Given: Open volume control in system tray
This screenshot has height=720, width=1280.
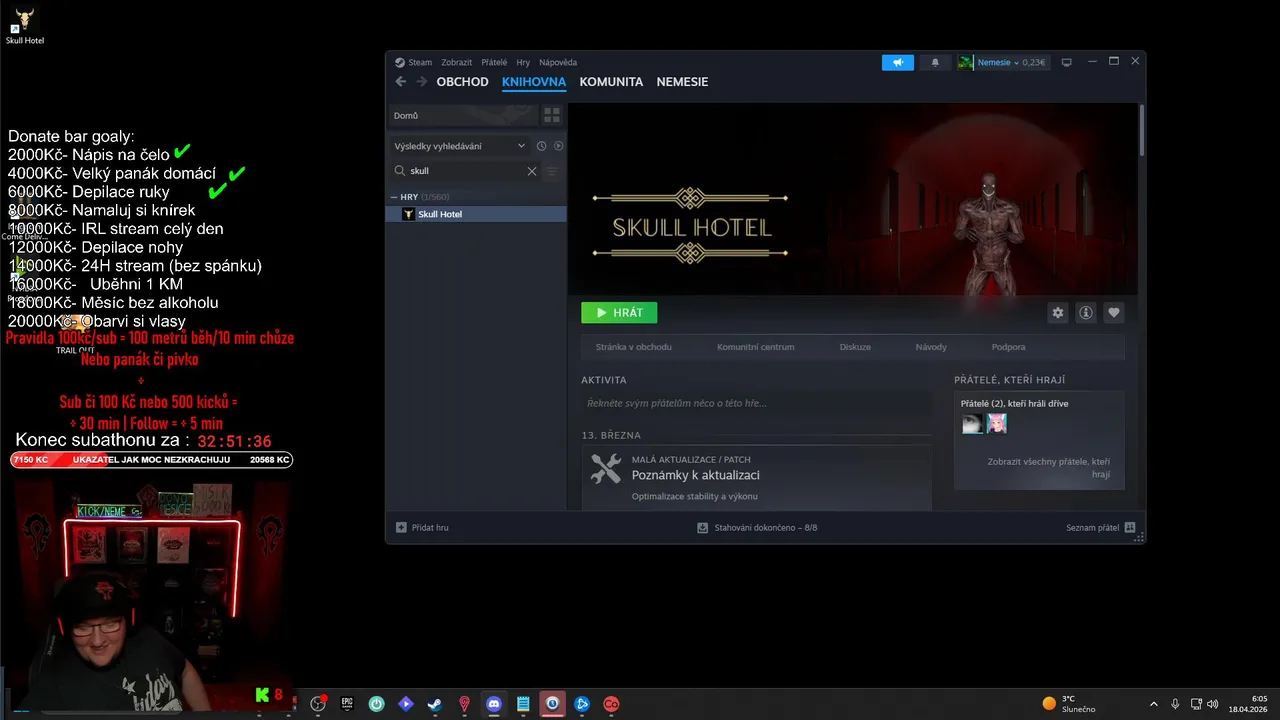Looking at the screenshot, I should tap(1213, 704).
